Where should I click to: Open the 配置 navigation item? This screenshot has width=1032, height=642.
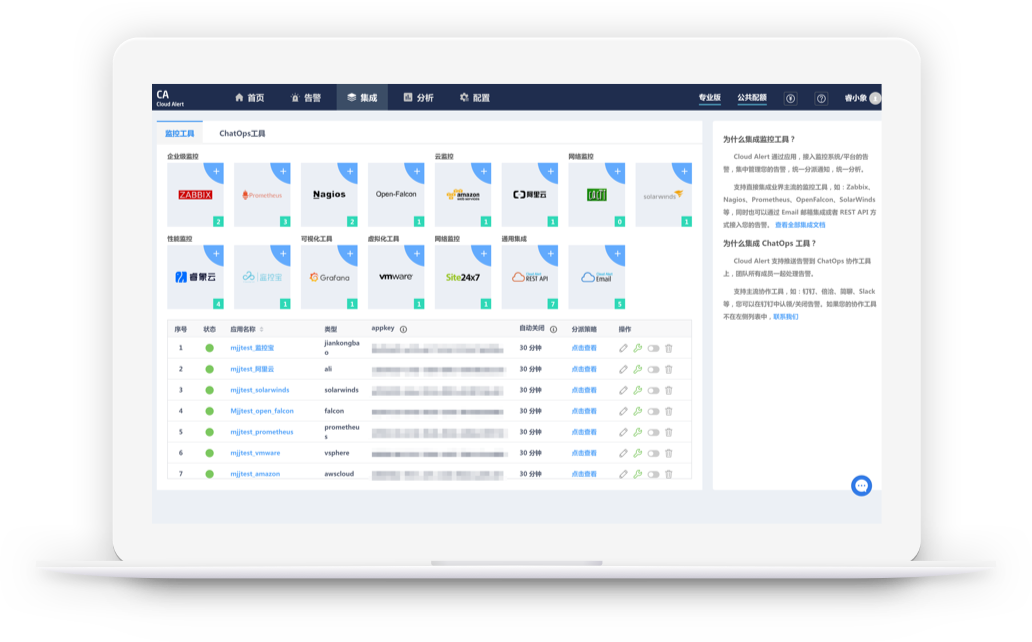(x=475, y=97)
